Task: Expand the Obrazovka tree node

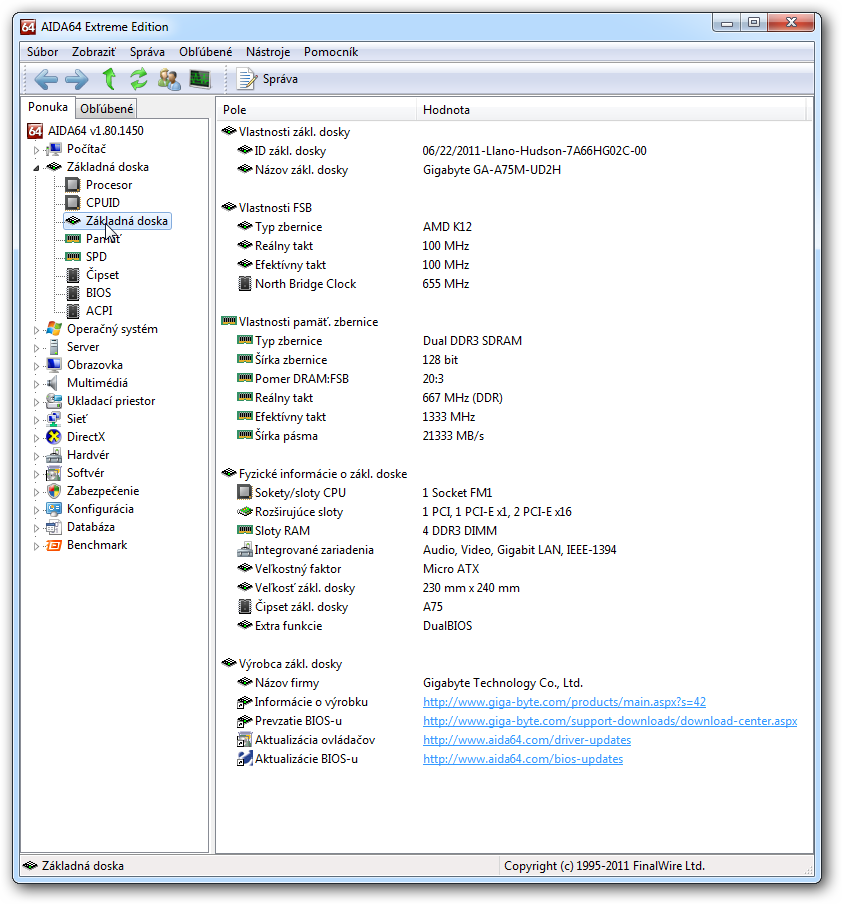Action: (36, 366)
